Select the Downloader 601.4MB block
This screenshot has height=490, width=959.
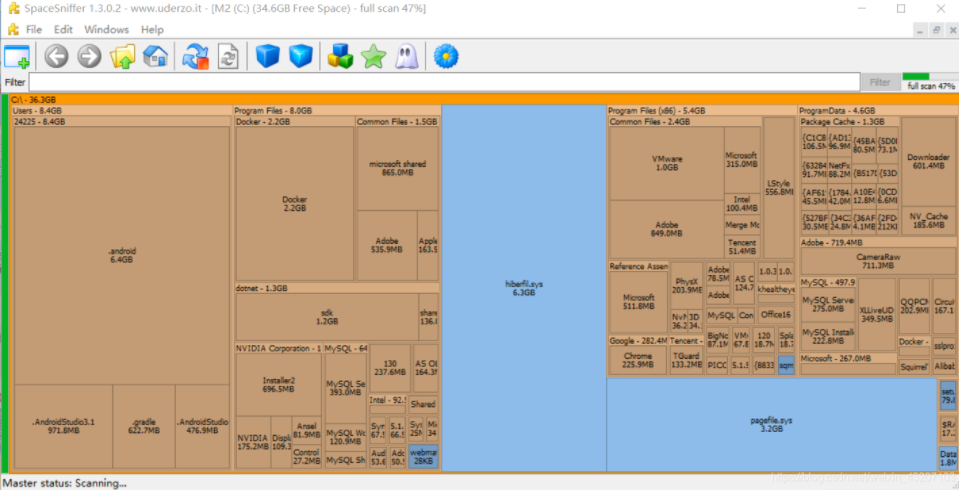(928, 161)
